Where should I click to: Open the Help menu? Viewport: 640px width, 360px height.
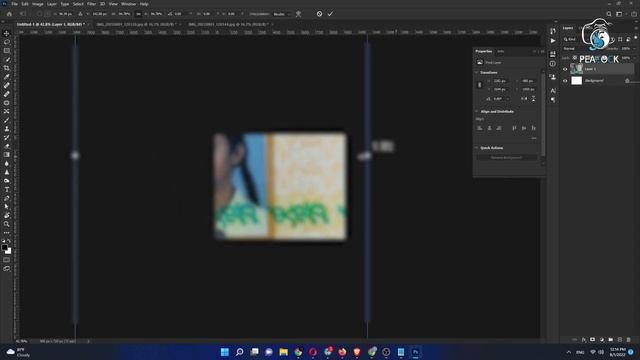pos(144,4)
